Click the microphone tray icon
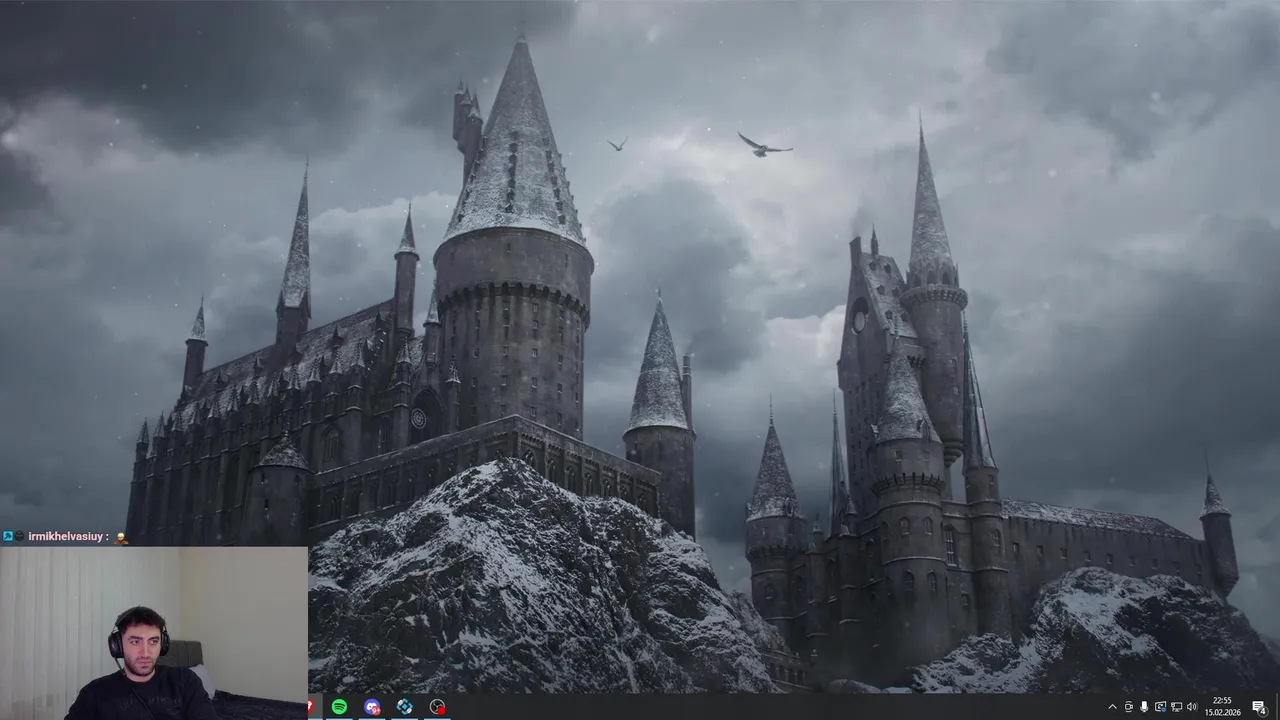The width and height of the screenshot is (1280, 720). click(1144, 707)
